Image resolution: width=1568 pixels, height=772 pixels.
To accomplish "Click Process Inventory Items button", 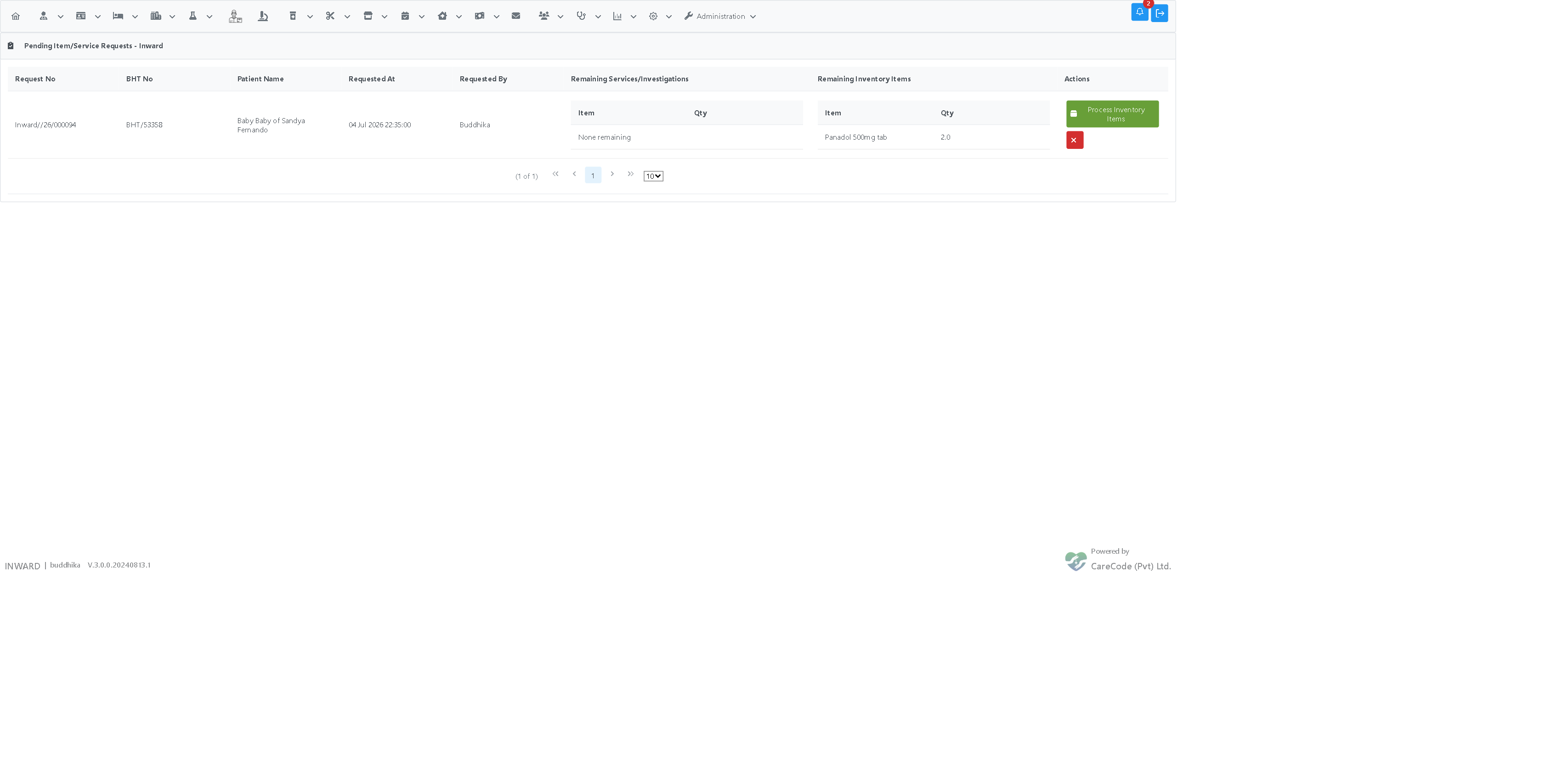I will coord(1112,114).
